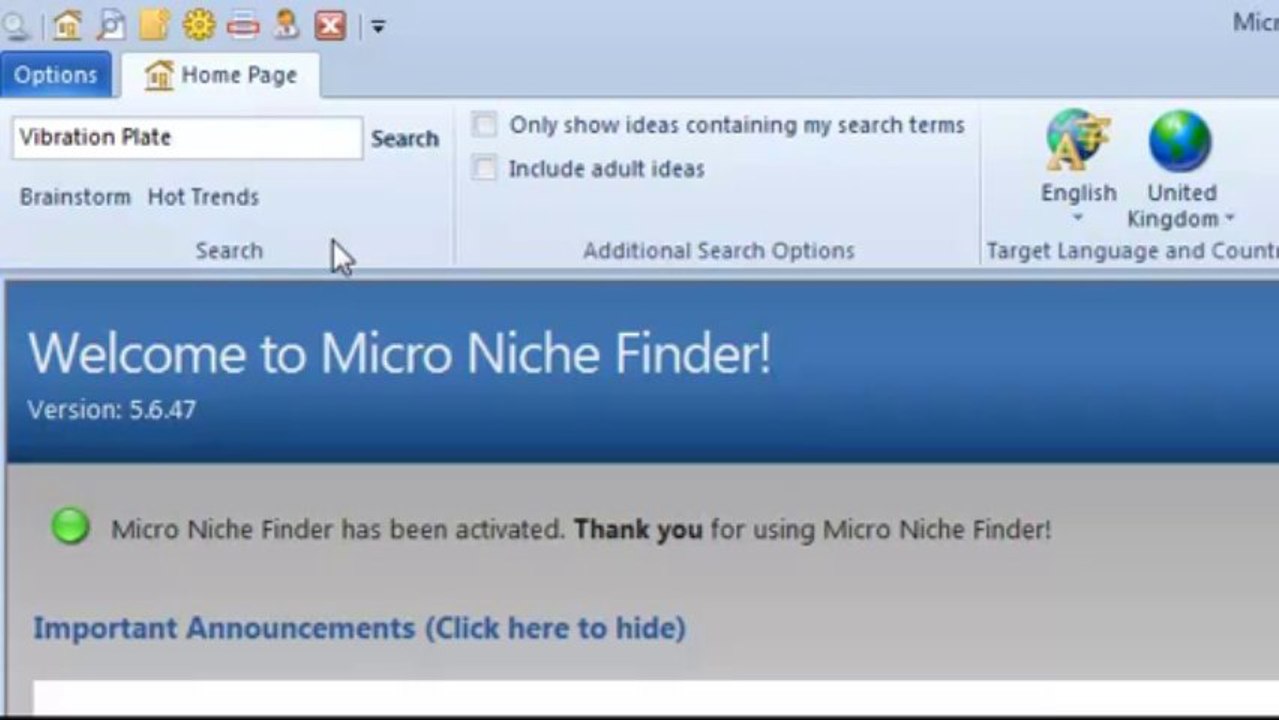1279x720 pixels.
Task: Click the United Kingdom globe icon
Action: tap(1180, 141)
